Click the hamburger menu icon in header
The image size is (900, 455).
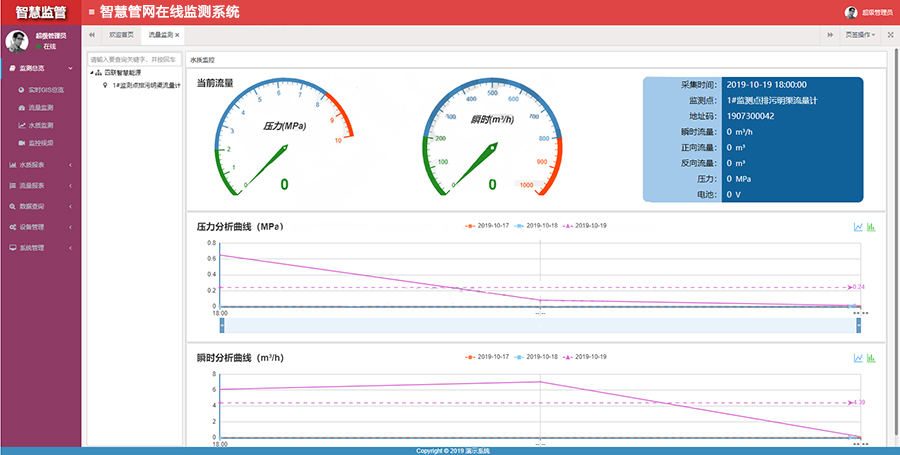(x=92, y=12)
